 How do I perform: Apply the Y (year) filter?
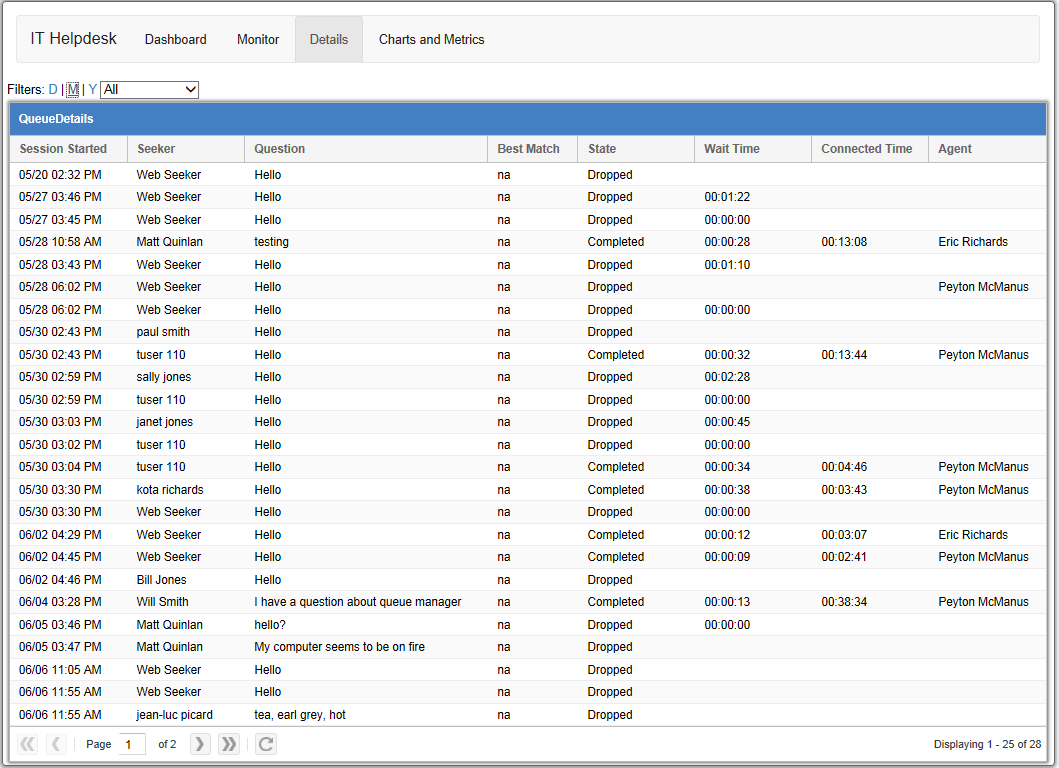point(93,89)
